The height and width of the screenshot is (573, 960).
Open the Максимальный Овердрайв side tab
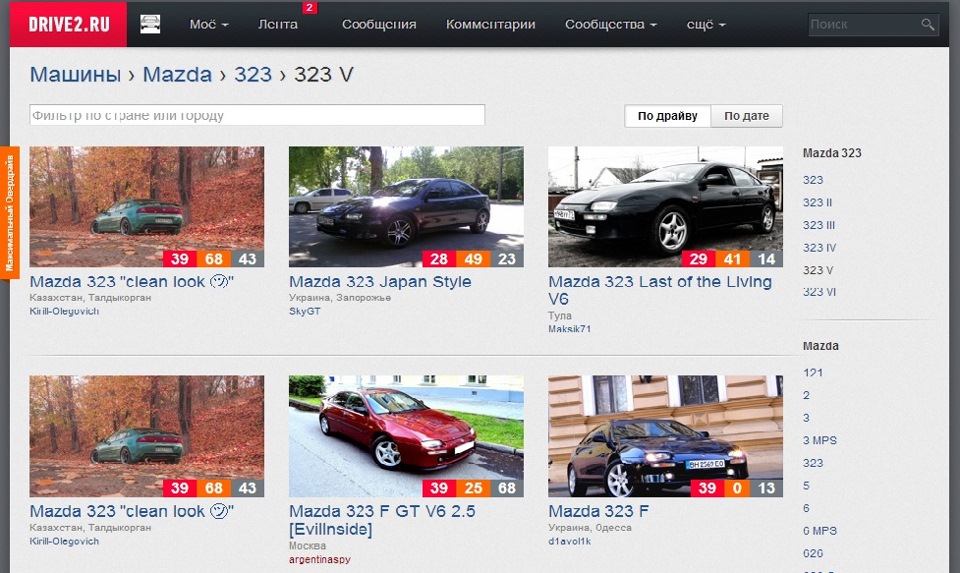coord(10,212)
